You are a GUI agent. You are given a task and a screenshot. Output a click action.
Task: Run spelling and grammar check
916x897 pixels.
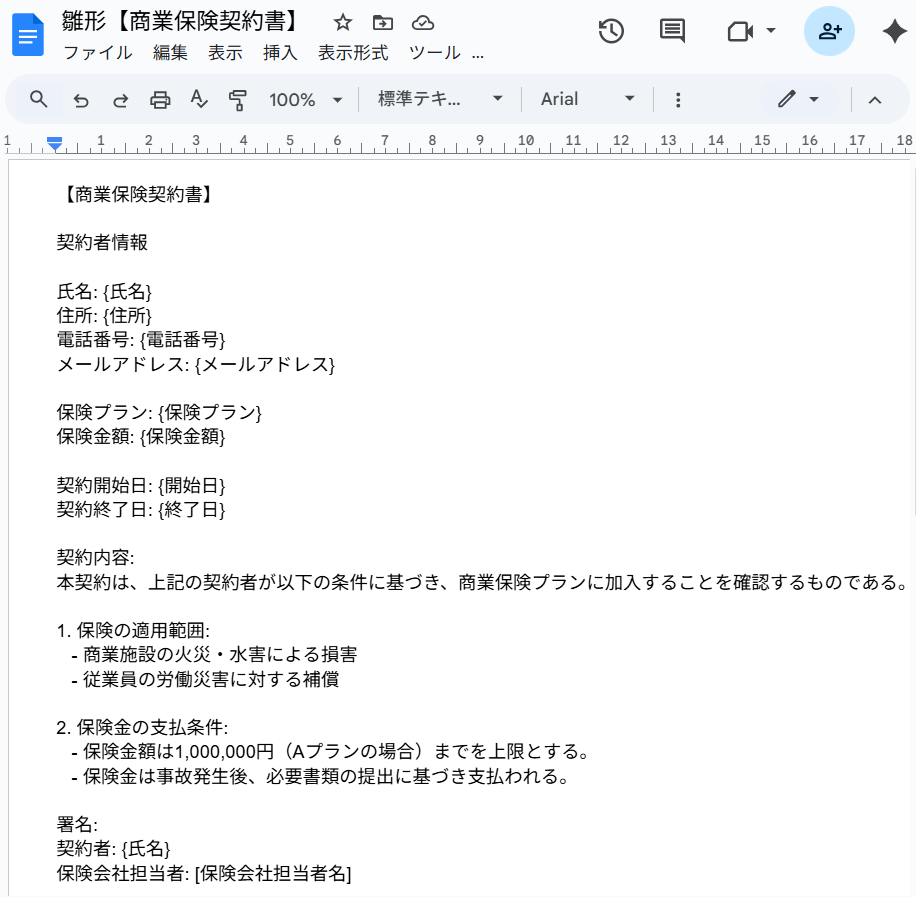(x=199, y=99)
